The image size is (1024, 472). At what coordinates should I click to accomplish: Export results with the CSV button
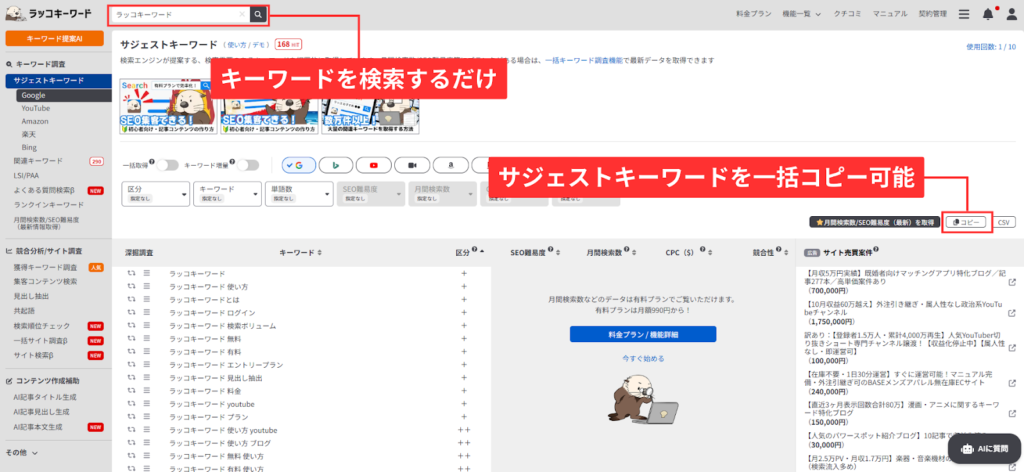[1004, 223]
